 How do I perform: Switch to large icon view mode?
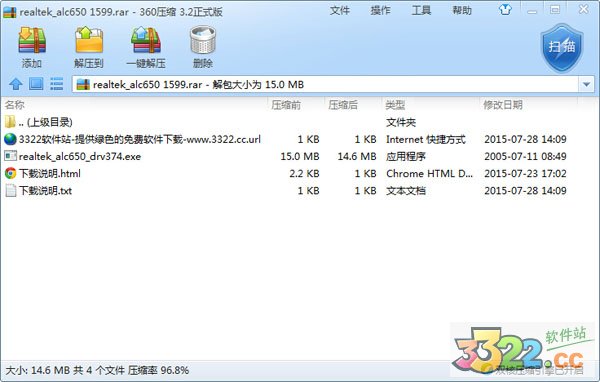tap(36, 84)
